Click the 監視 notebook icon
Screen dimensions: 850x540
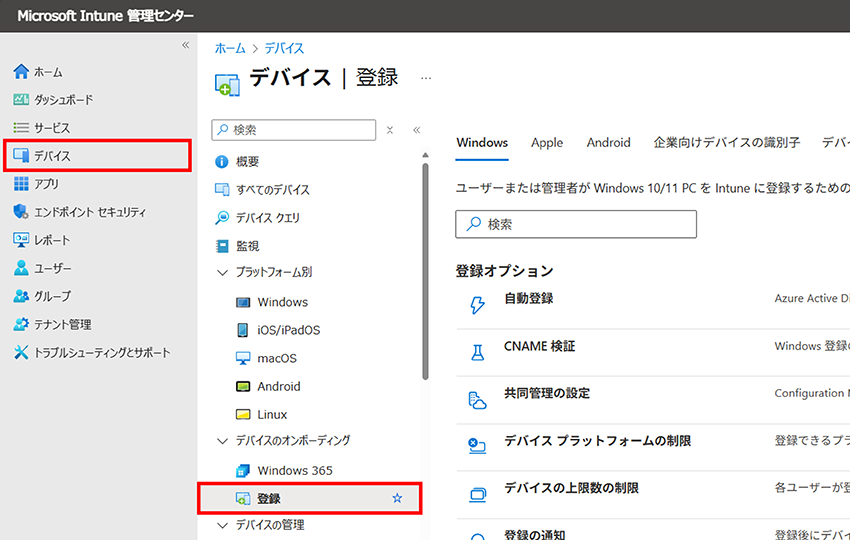pyautogui.click(x=222, y=246)
